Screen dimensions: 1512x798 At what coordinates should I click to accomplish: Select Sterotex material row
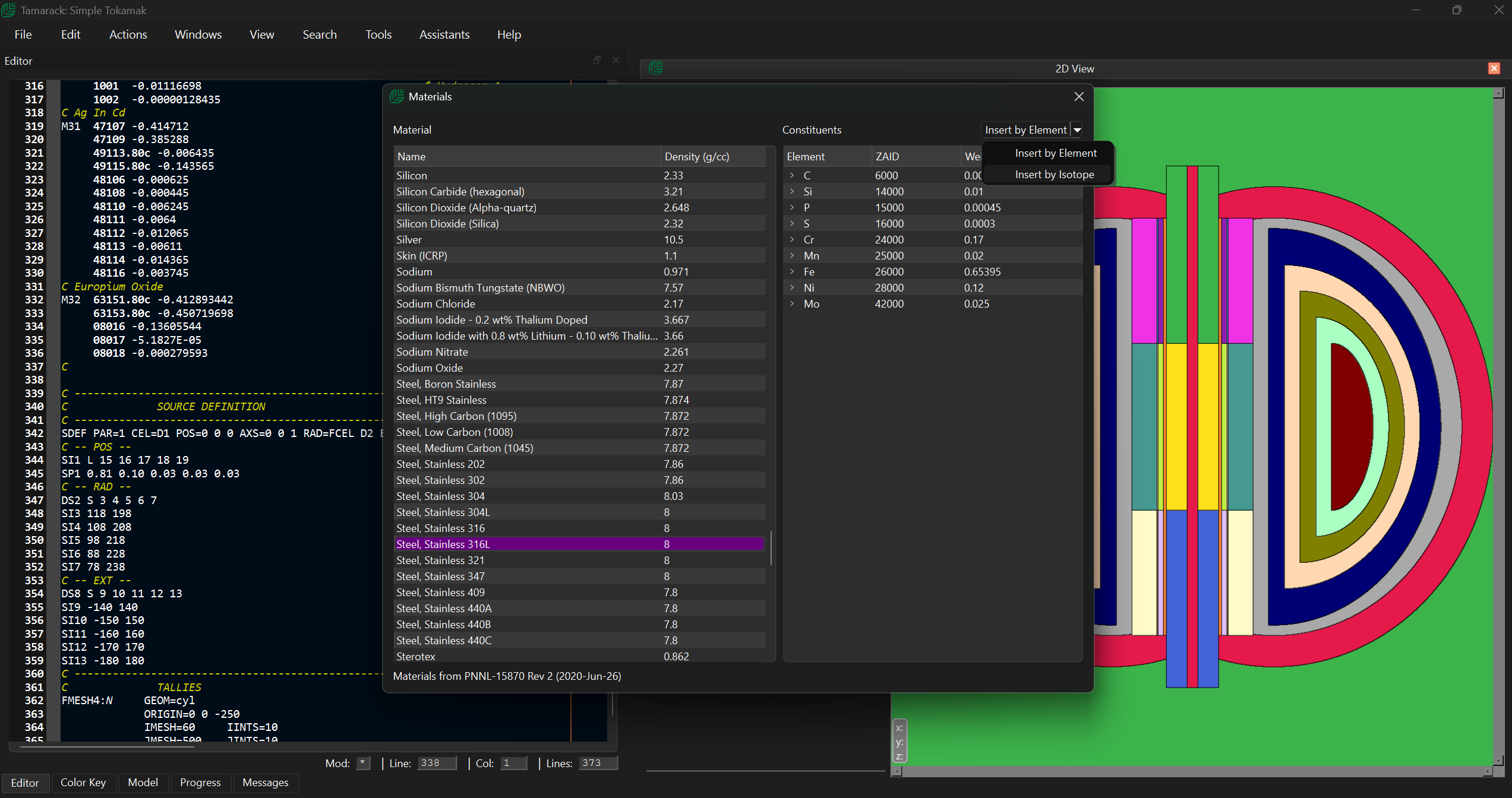pos(579,656)
